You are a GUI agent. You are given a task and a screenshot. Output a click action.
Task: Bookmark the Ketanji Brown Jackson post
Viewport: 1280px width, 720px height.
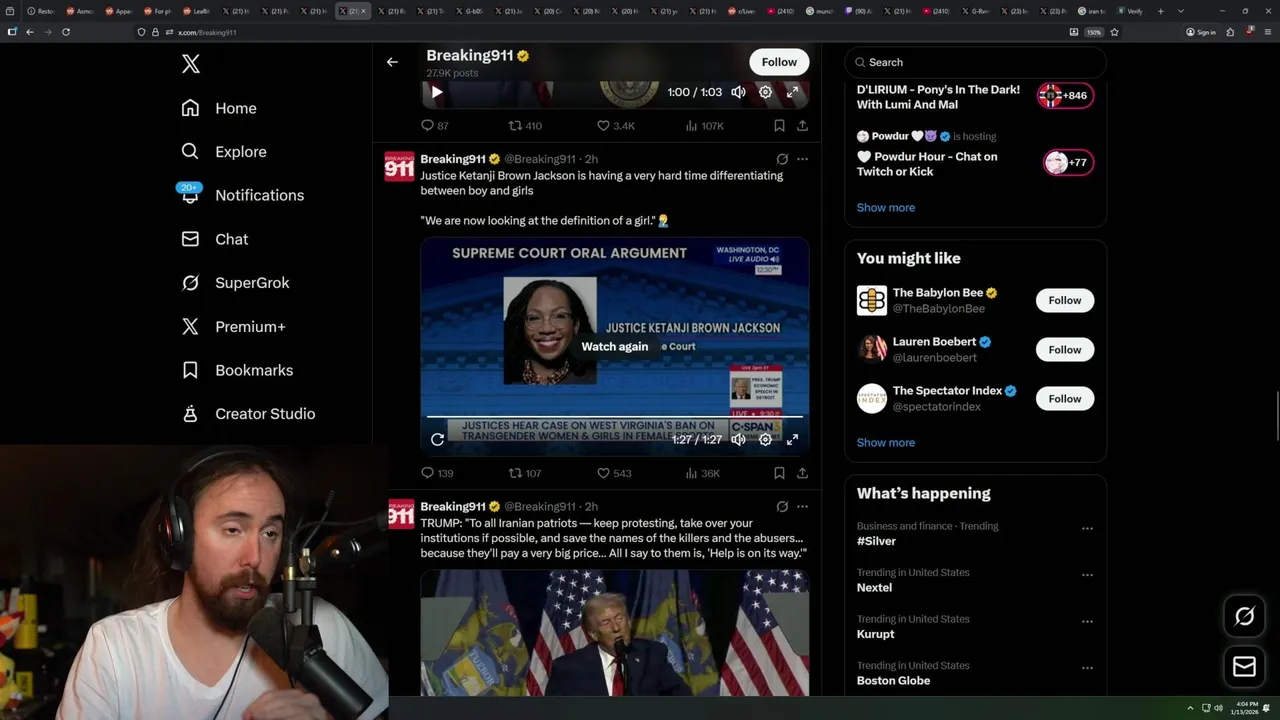tap(779, 473)
